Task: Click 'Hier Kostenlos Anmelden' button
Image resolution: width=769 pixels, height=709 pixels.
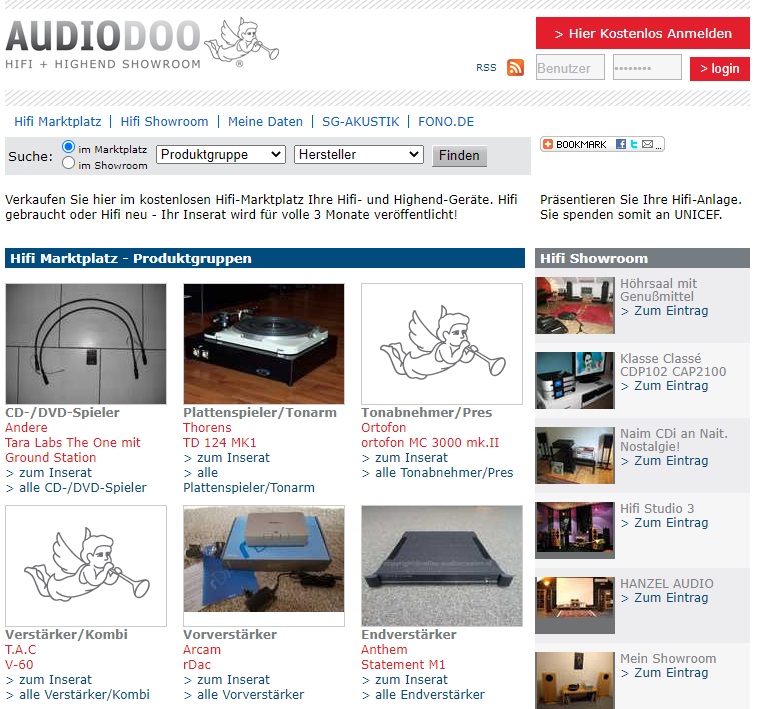Action: 642,33
